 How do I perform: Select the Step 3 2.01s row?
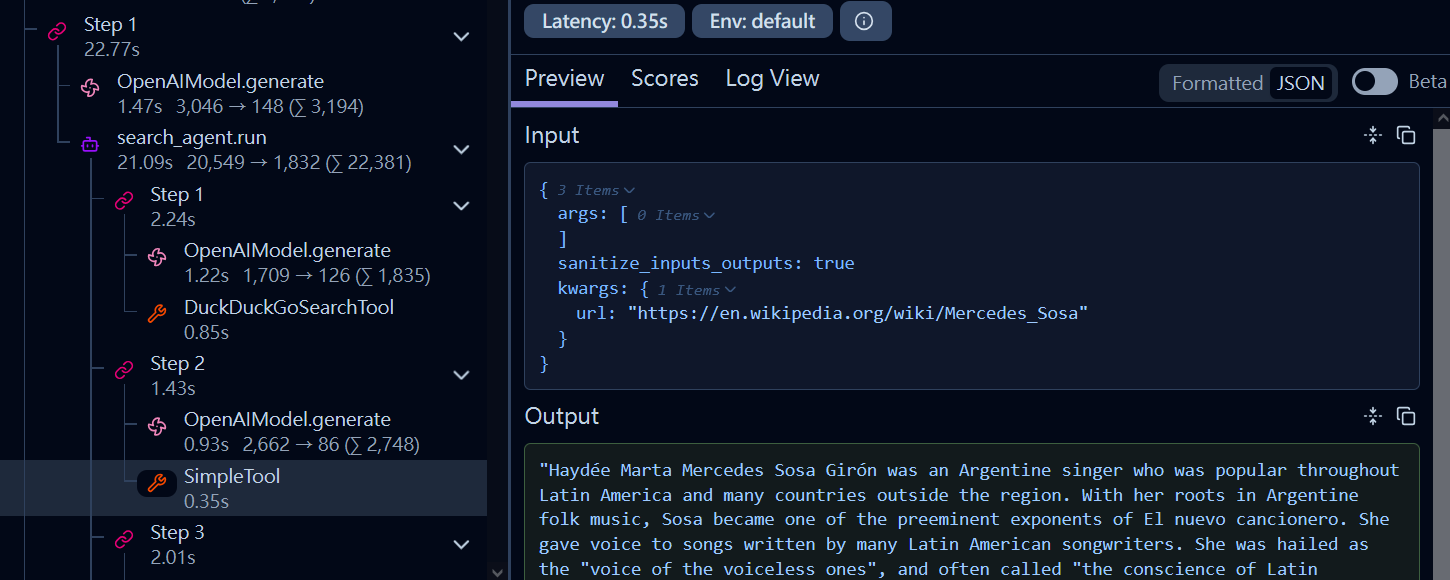tap(243, 544)
